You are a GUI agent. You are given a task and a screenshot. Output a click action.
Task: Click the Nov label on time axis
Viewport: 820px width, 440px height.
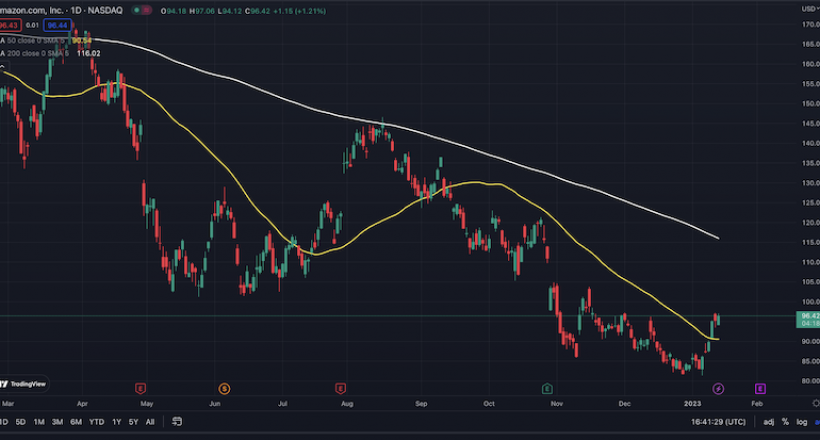556,403
